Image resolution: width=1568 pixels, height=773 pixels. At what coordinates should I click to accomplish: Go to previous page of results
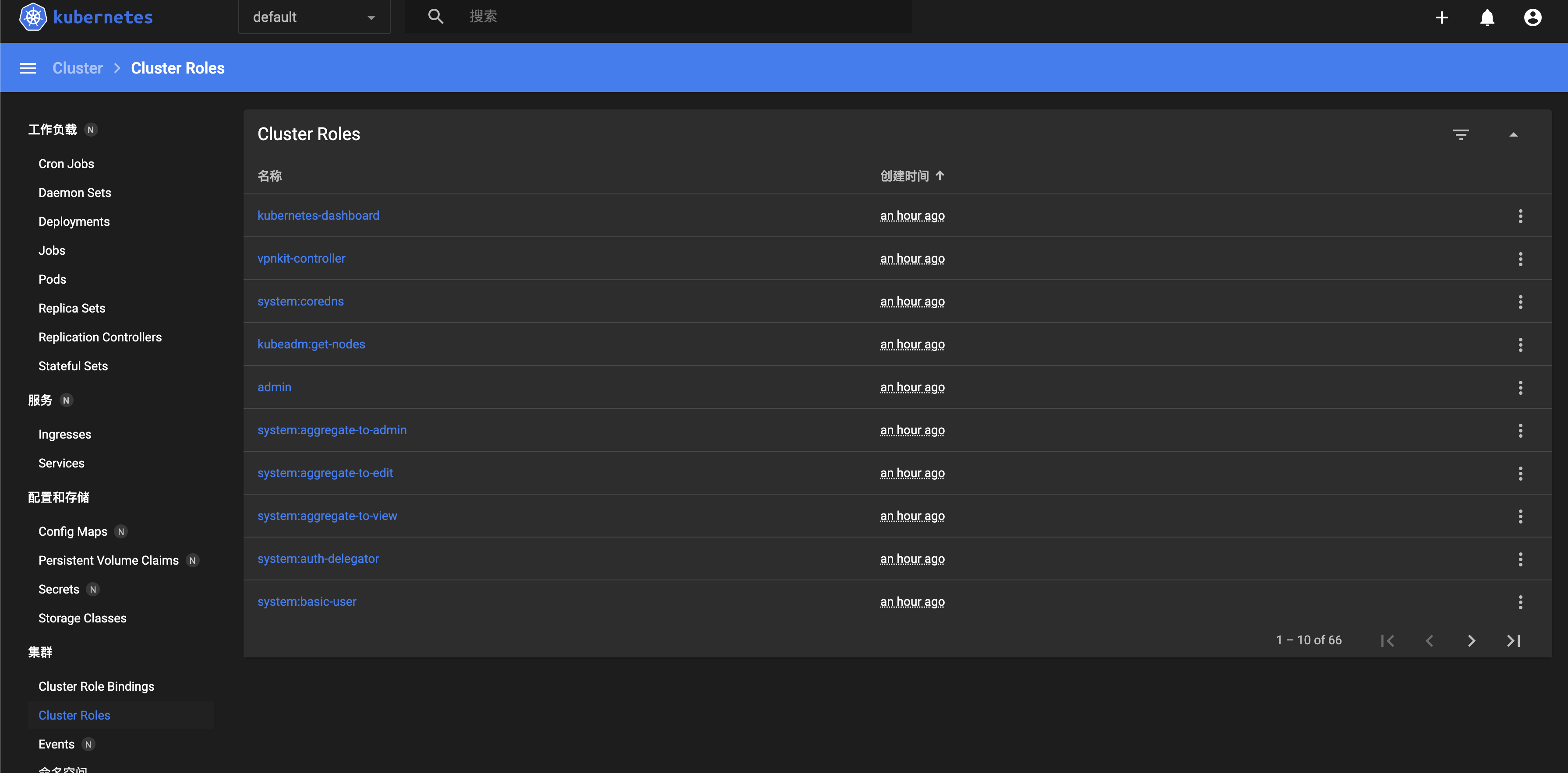point(1430,640)
